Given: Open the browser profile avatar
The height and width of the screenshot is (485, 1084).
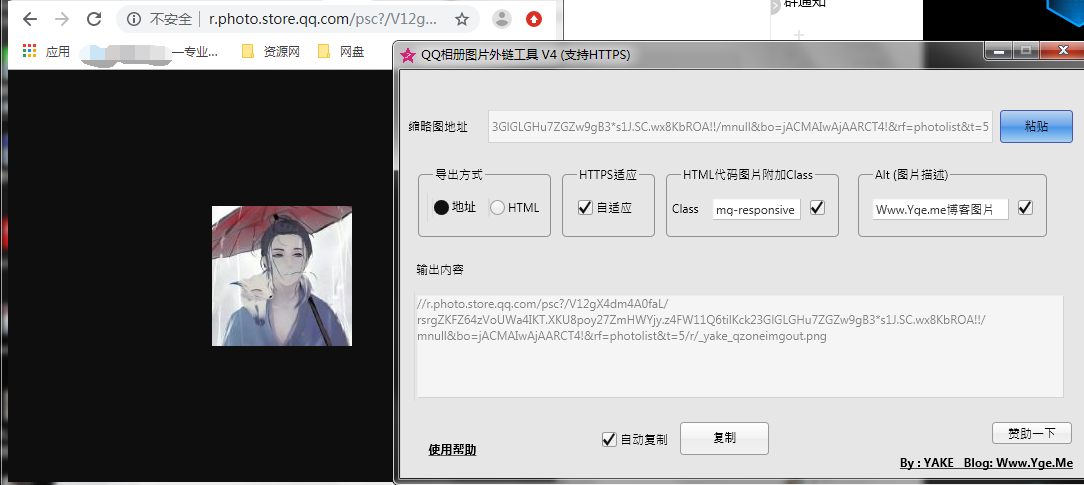Looking at the screenshot, I should click(x=503, y=19).
